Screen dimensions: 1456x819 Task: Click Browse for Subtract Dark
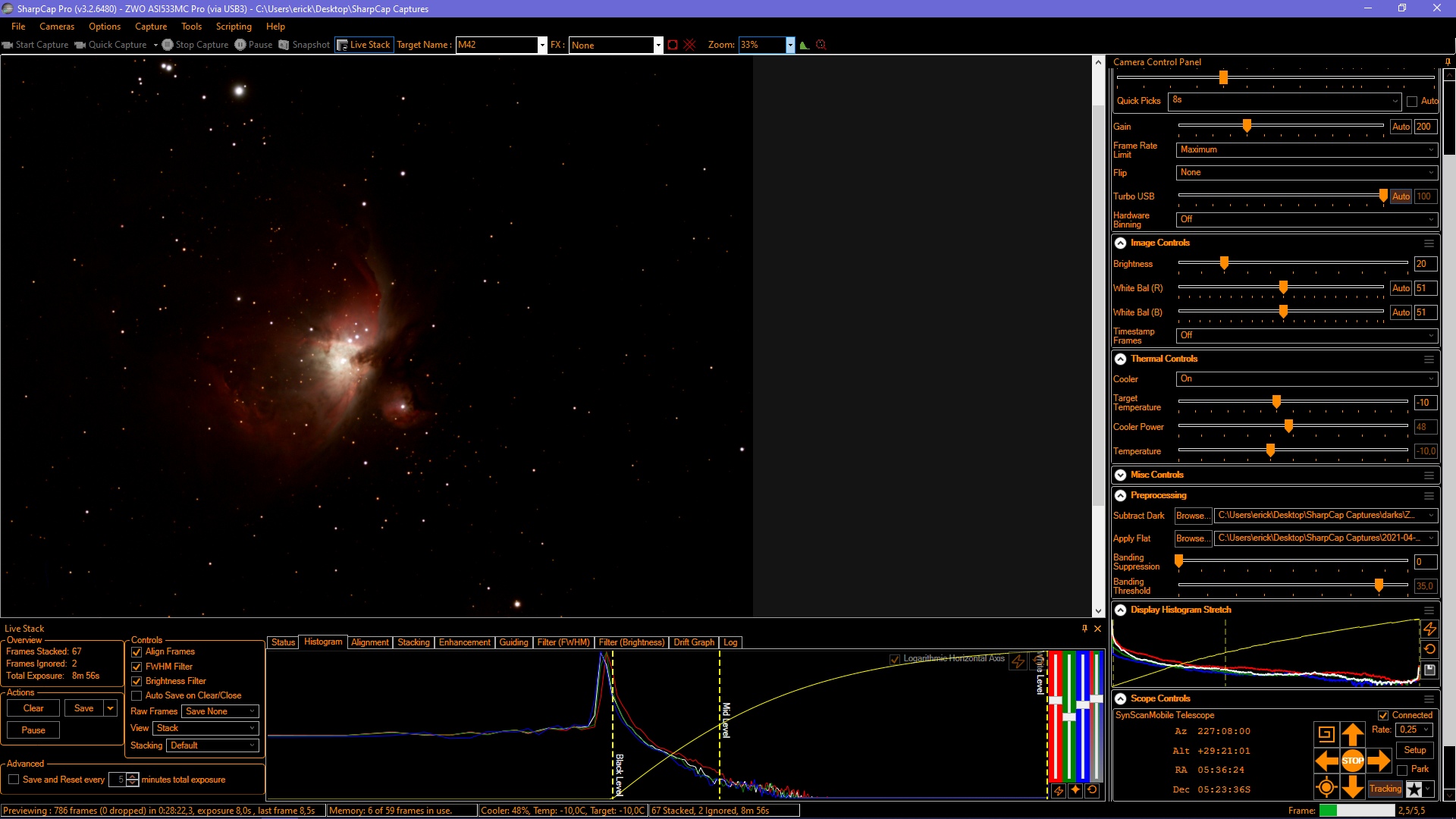click(x=1192, y=516)
